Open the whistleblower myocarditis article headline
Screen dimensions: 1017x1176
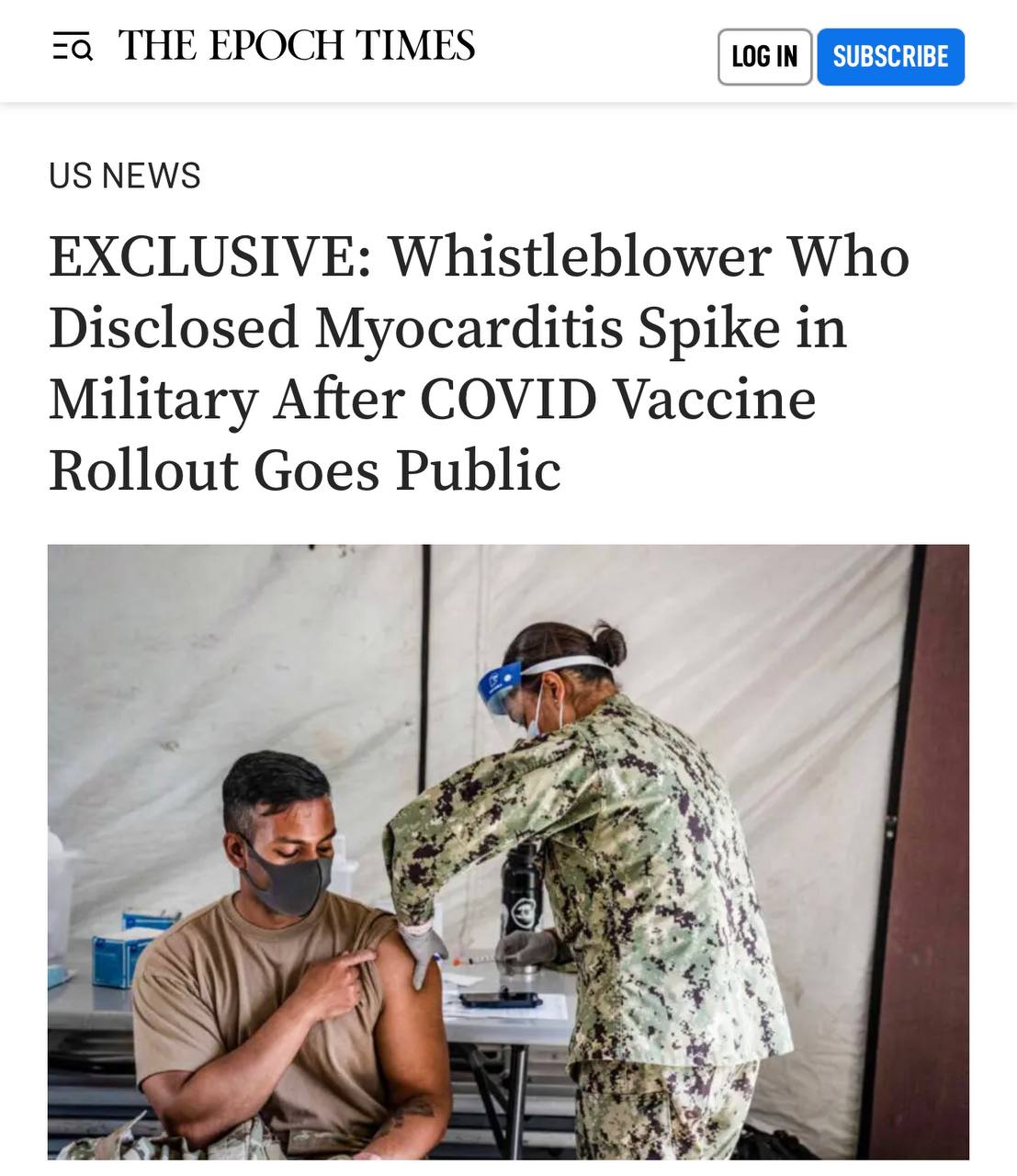point(479,363)
